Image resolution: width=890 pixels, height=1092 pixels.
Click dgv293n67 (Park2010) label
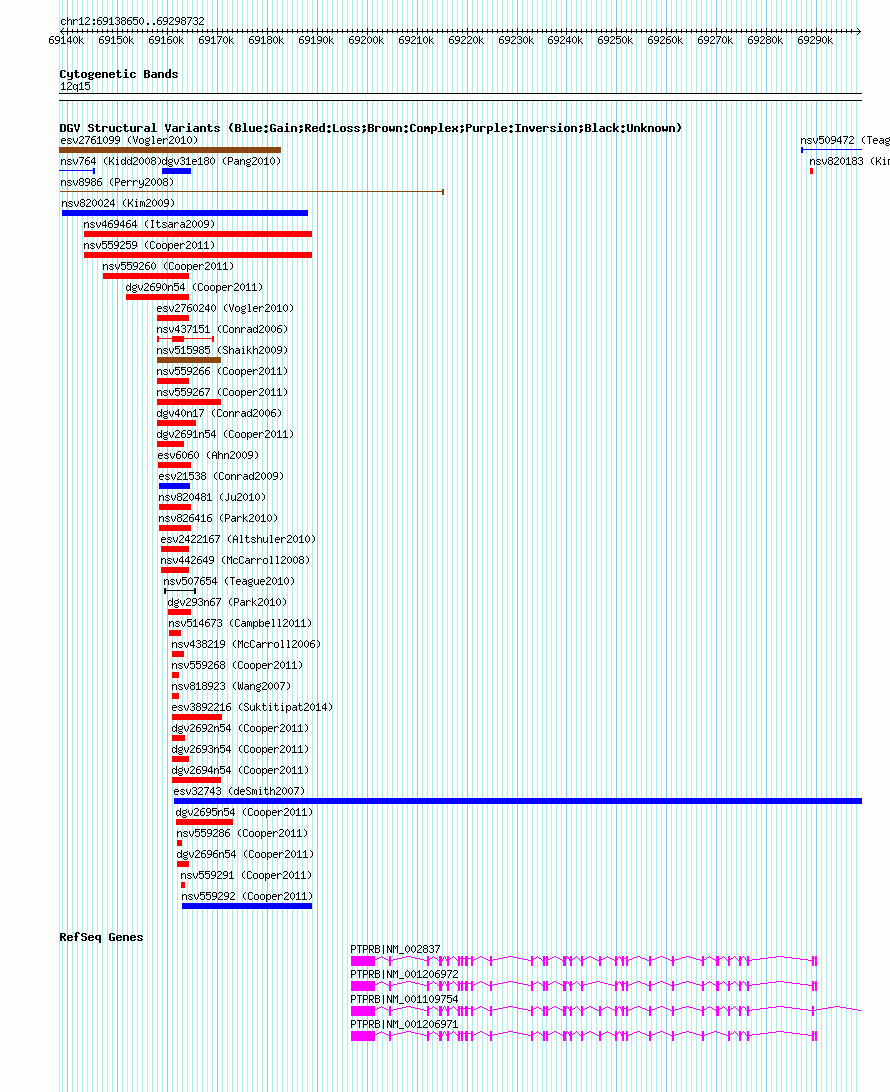(227, 601)
